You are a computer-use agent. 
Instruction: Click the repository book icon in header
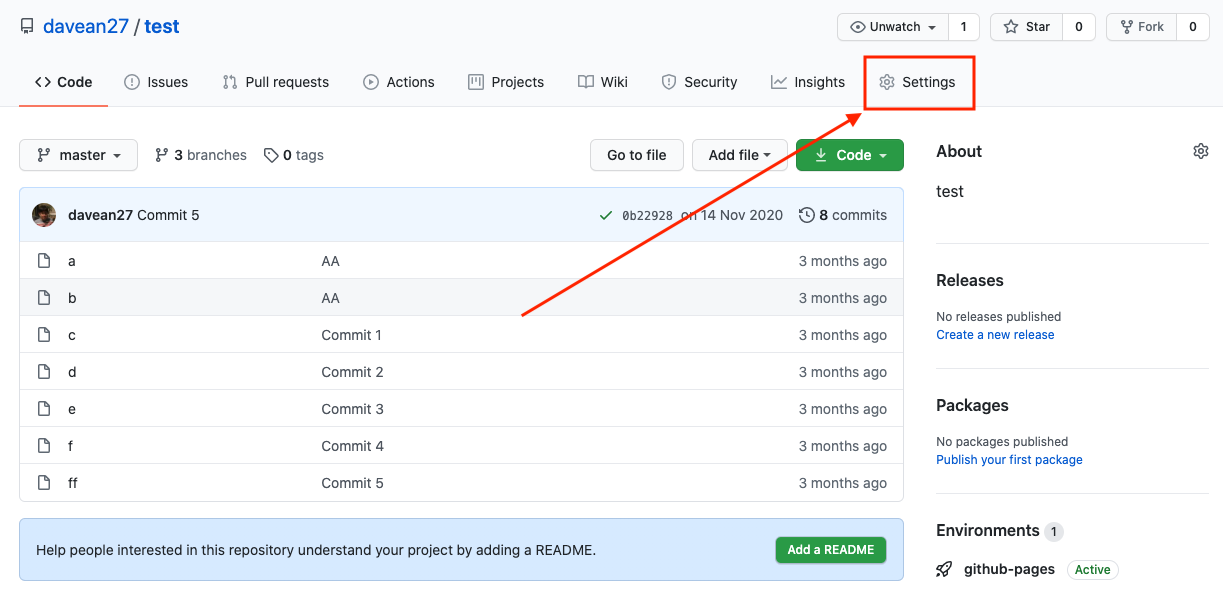[27, 27]
